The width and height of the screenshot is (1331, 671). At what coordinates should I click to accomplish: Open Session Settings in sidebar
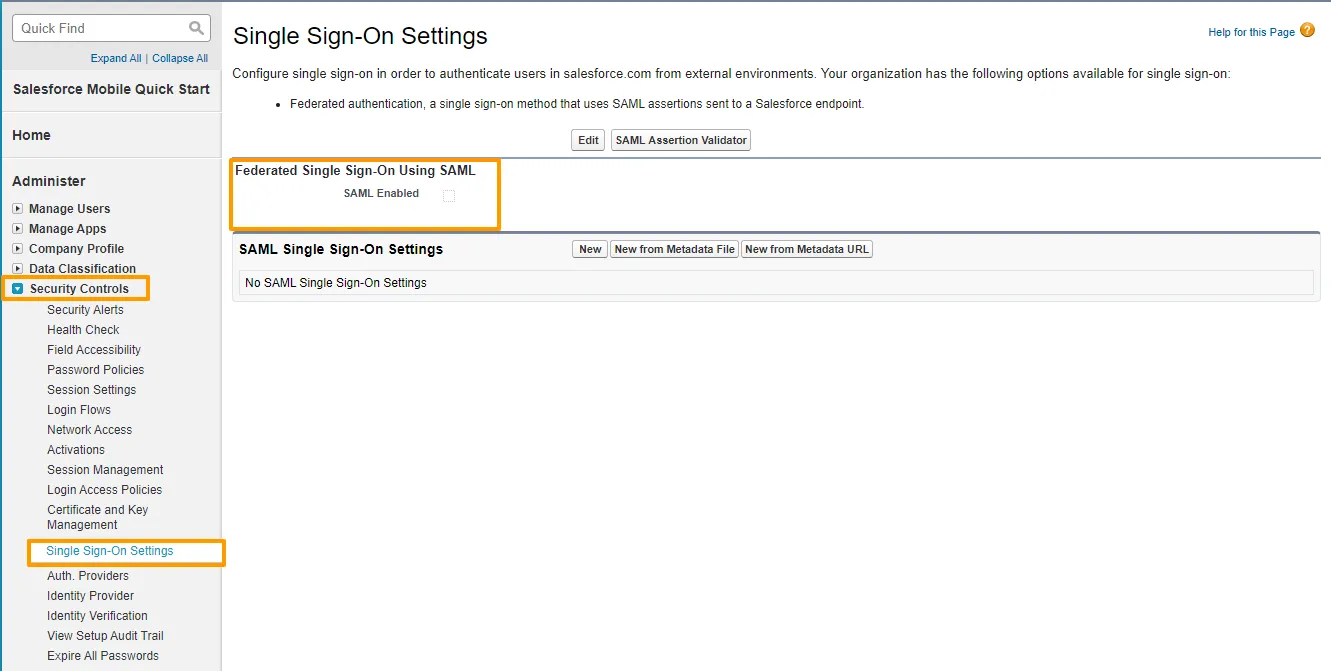pyautogui.click(x=91, y=390)
